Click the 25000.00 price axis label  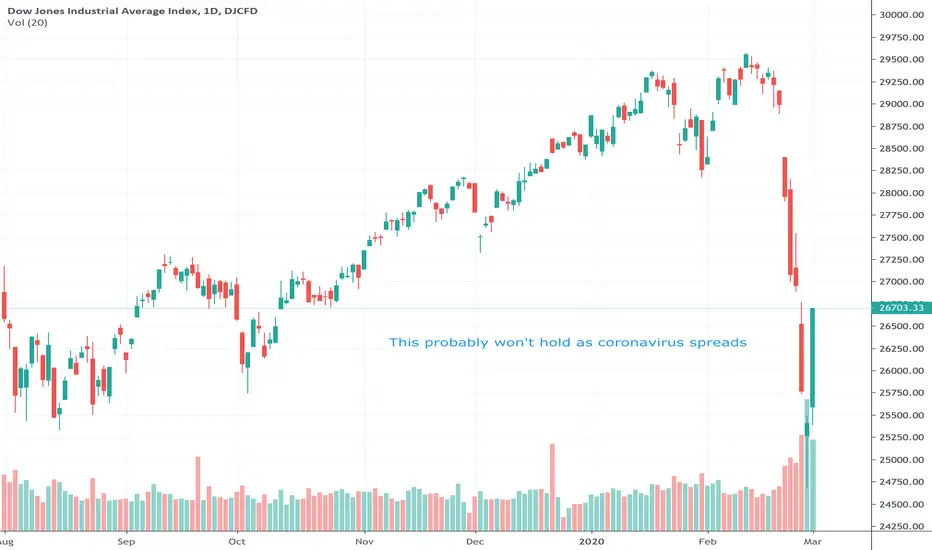pyautogui.click(x=901, y=460)
